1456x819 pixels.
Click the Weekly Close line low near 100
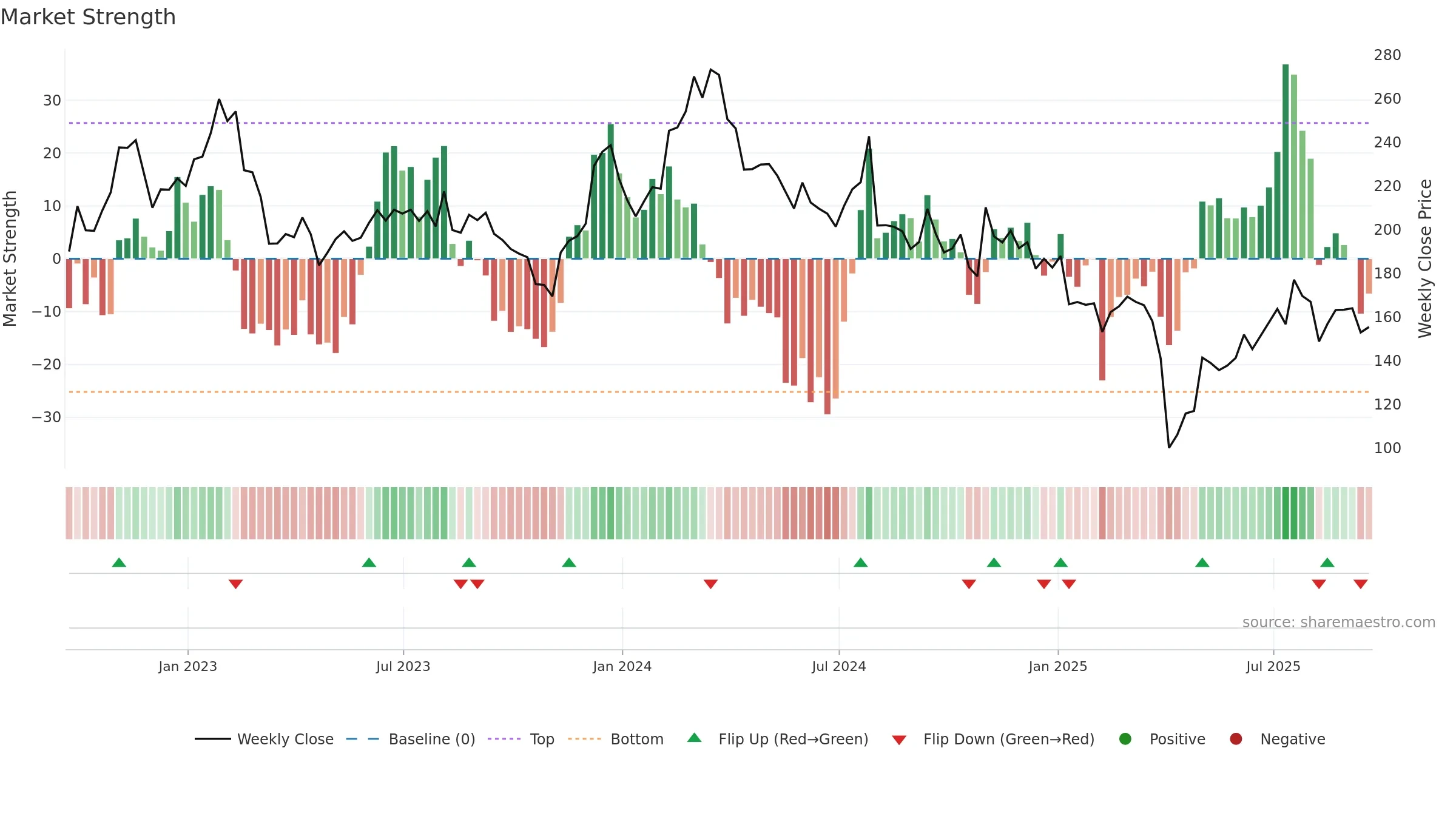1169,447
